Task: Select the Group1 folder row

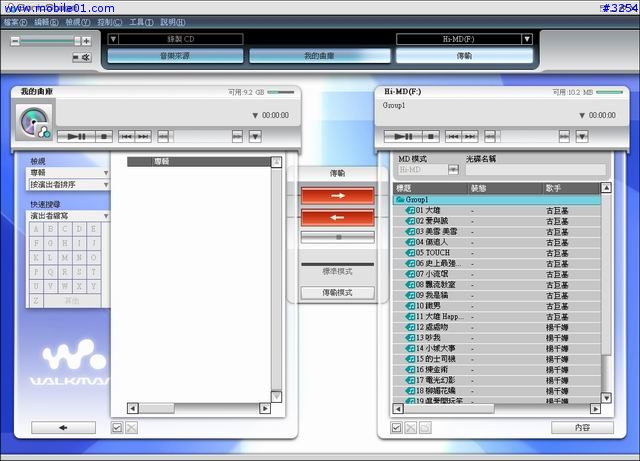Action: (497, 200)
